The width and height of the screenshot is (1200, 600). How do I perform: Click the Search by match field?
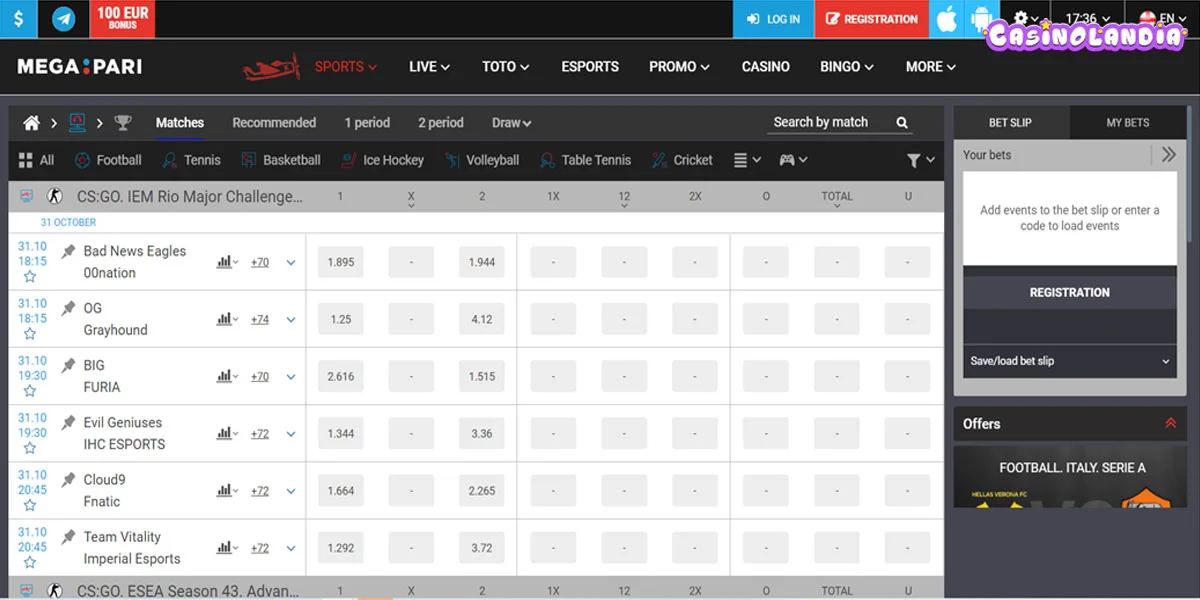830,122
